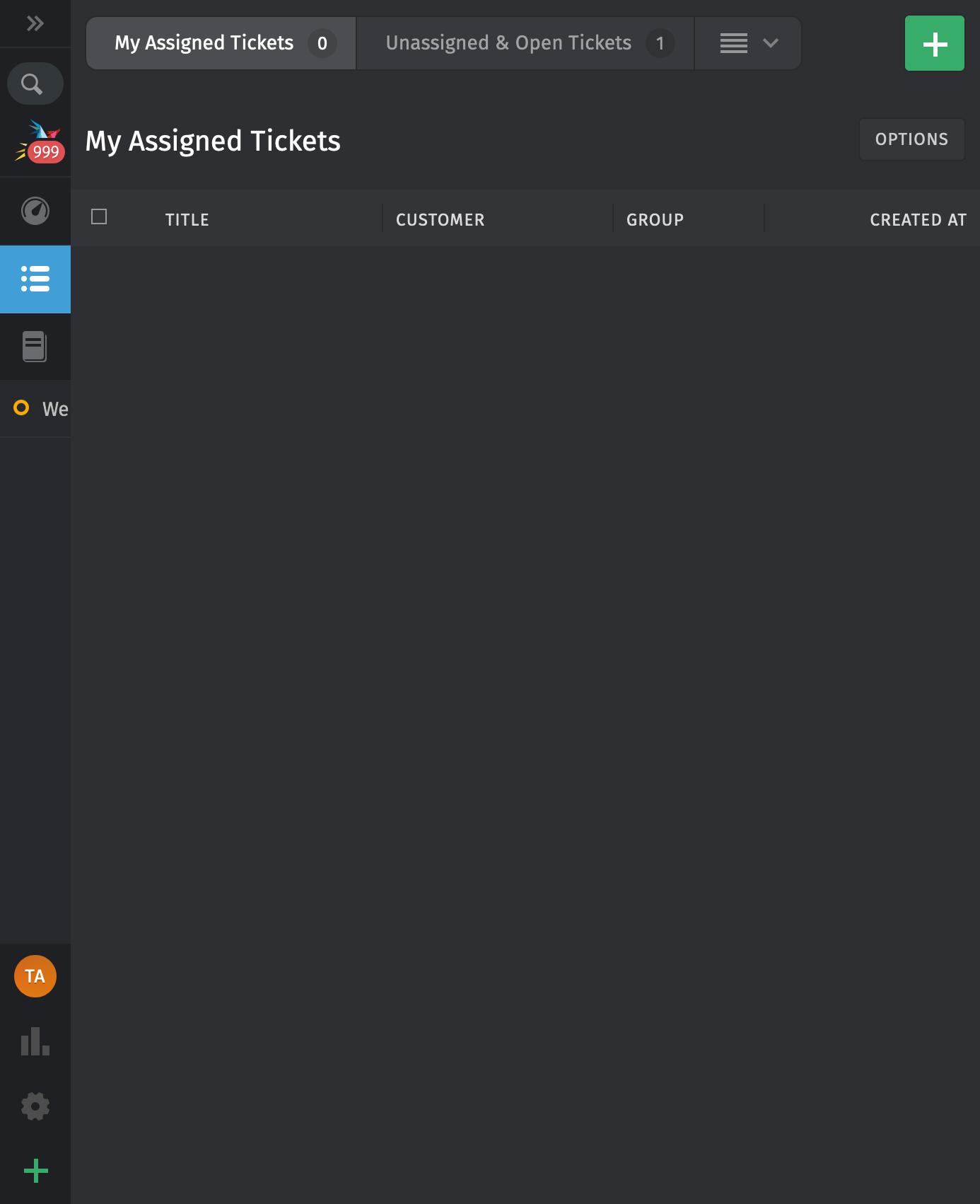Sort the list by GROUP column
The height and width of the screenshot is (1204, 980).
coord(655,219)
